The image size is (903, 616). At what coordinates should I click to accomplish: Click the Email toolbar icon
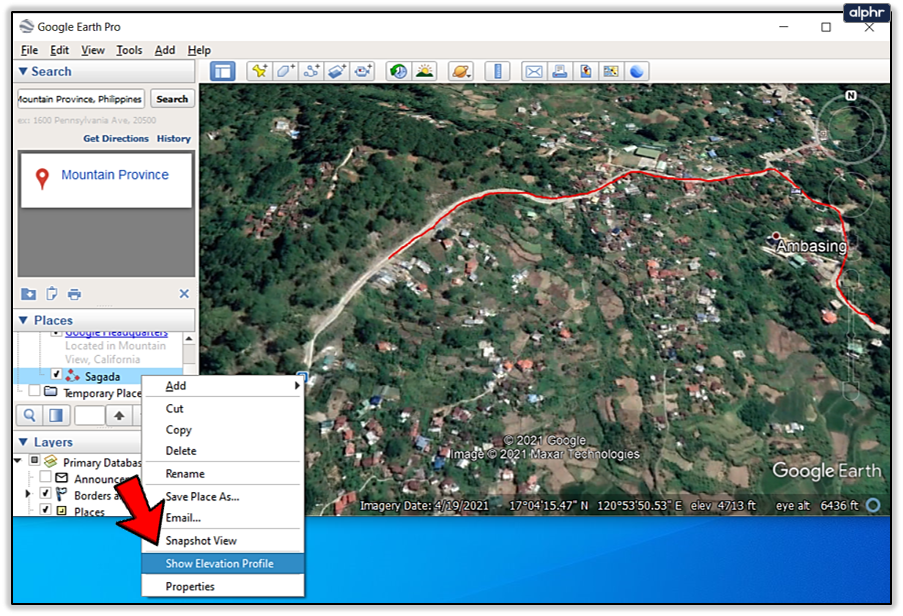(x=534, y=71)
